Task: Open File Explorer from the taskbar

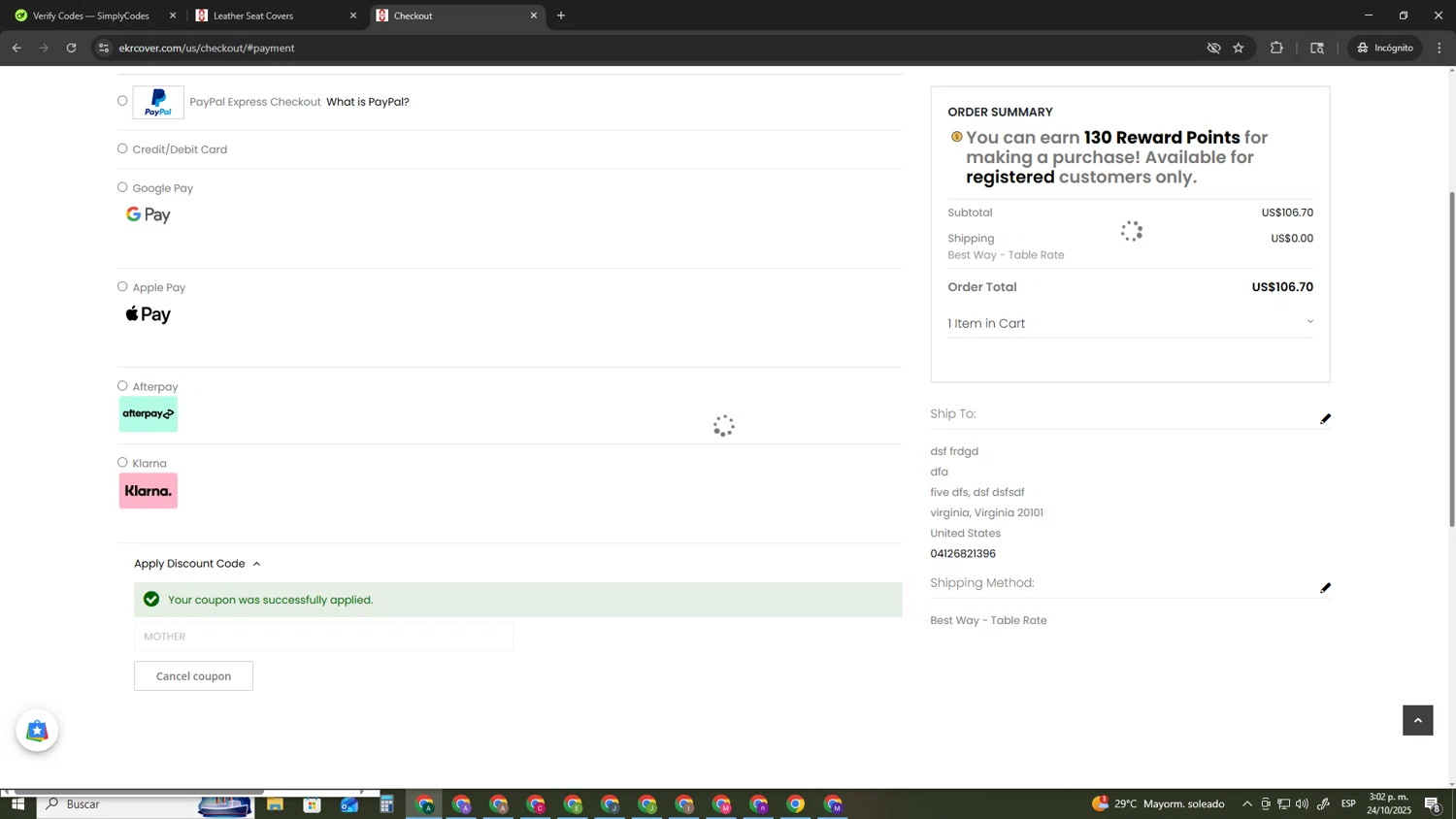Action: [x=275, y=804]
